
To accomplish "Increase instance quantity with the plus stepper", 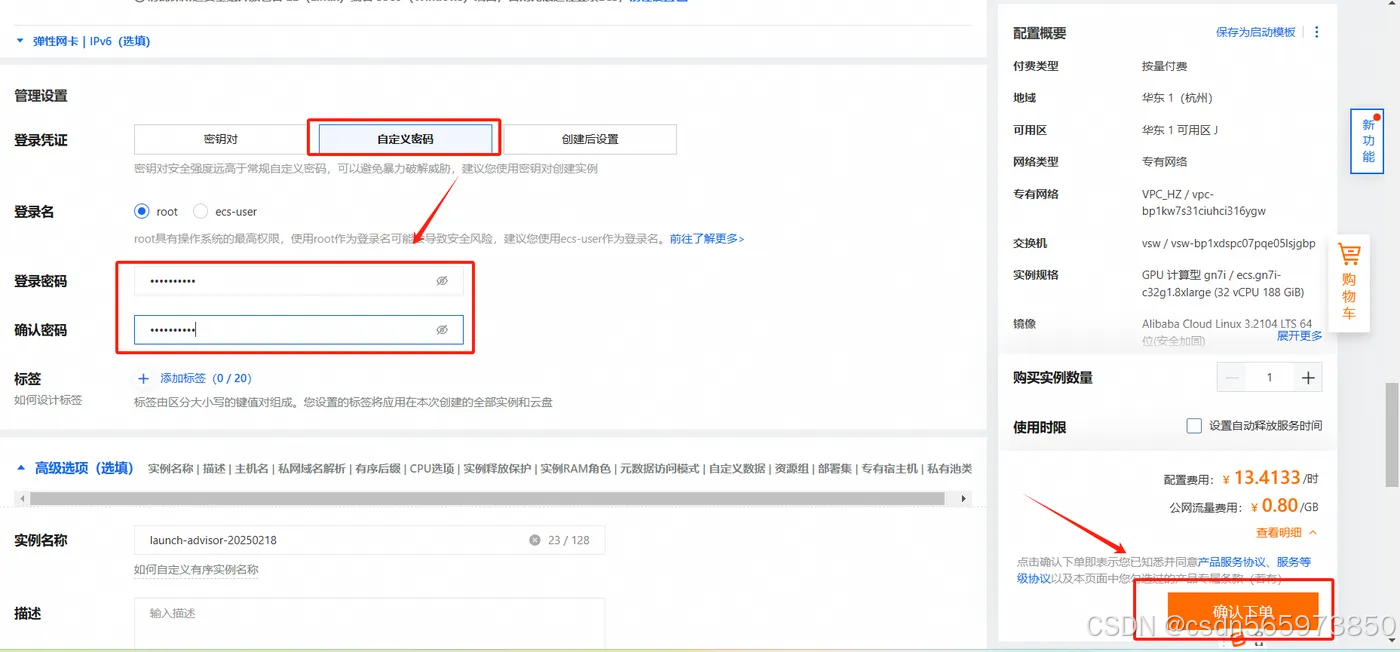I will click(x=1307, y=376).
